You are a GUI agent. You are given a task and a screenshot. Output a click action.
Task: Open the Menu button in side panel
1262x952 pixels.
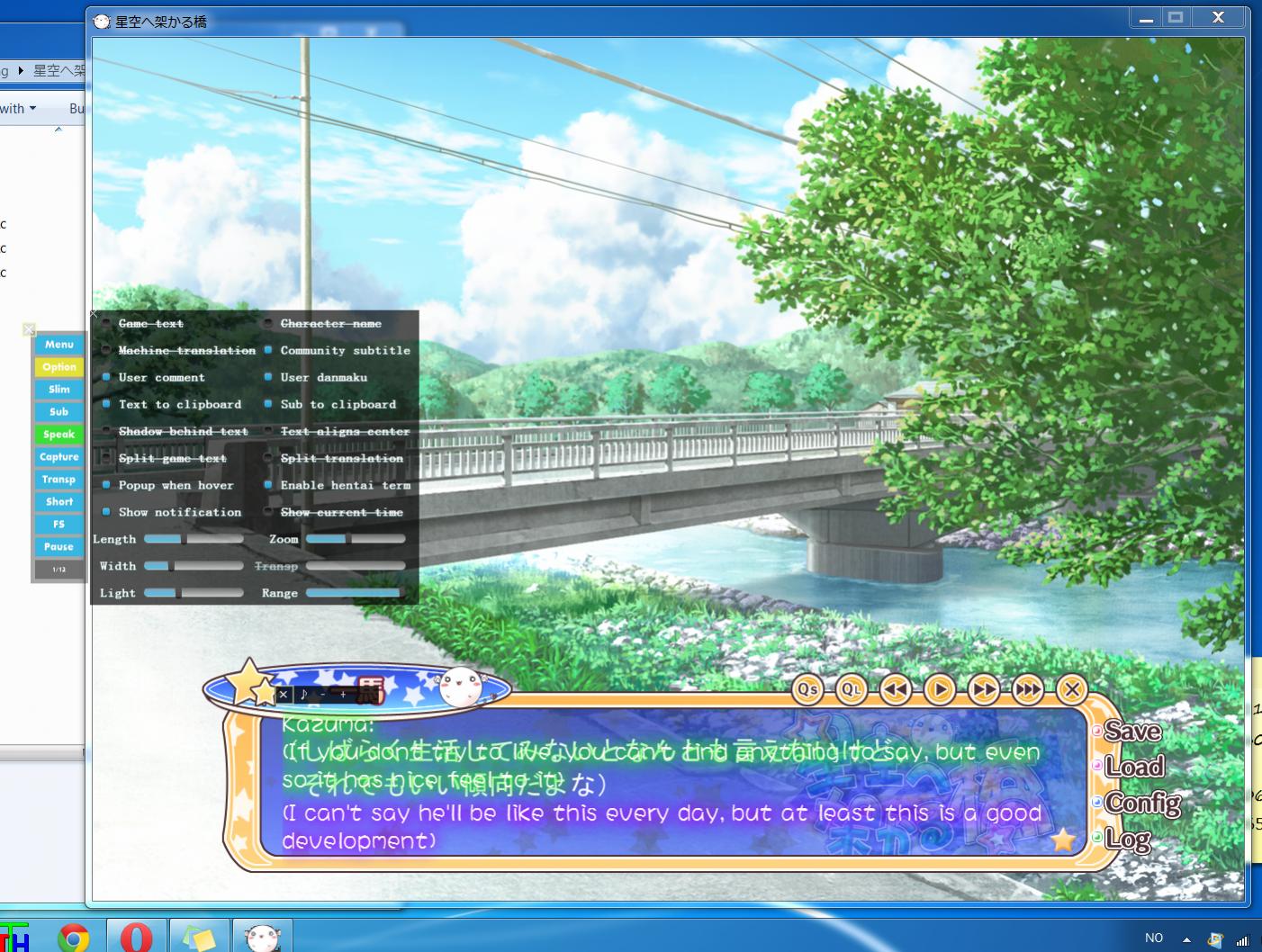[59, 345]
